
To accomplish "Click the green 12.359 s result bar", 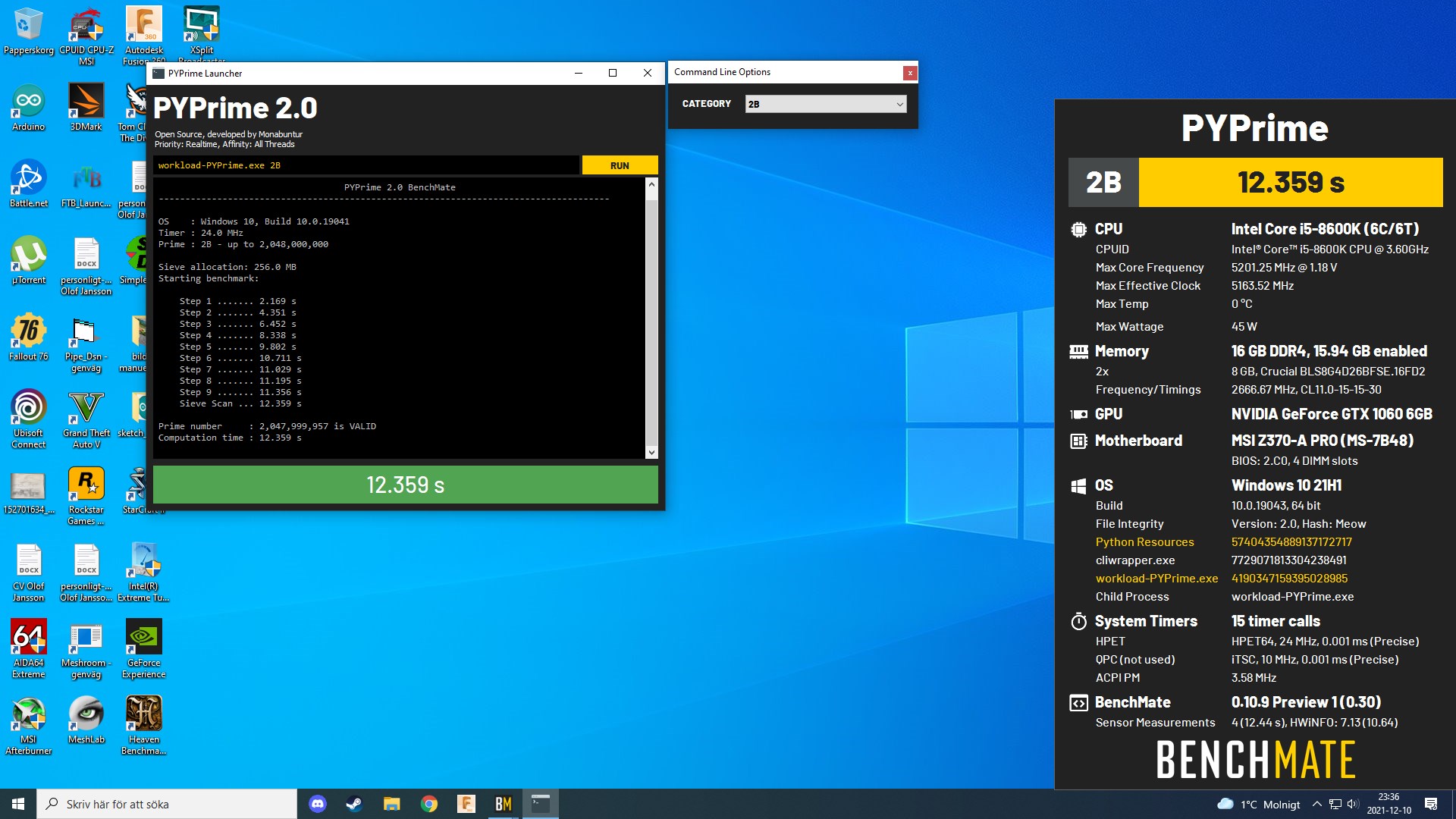I will [x=405, y=485].
